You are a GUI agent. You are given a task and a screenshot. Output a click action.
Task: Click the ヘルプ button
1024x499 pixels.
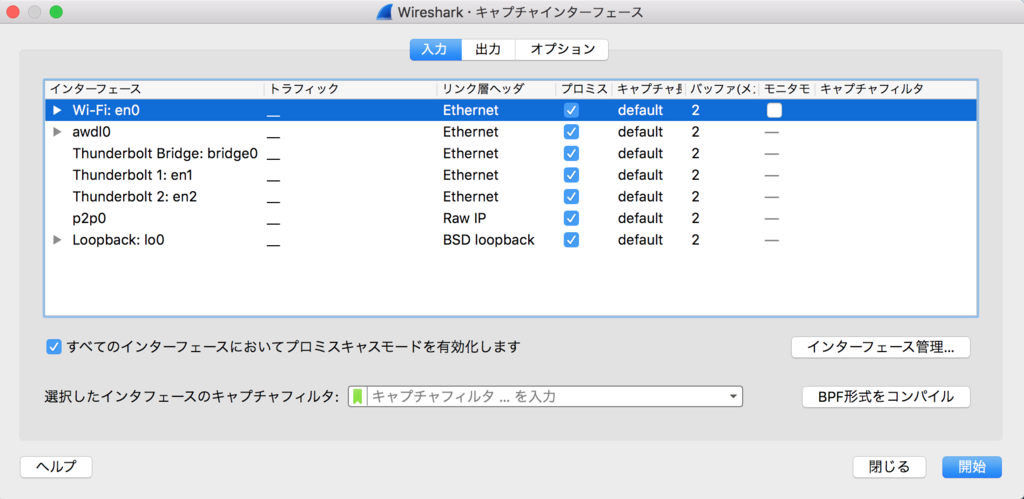56,467
